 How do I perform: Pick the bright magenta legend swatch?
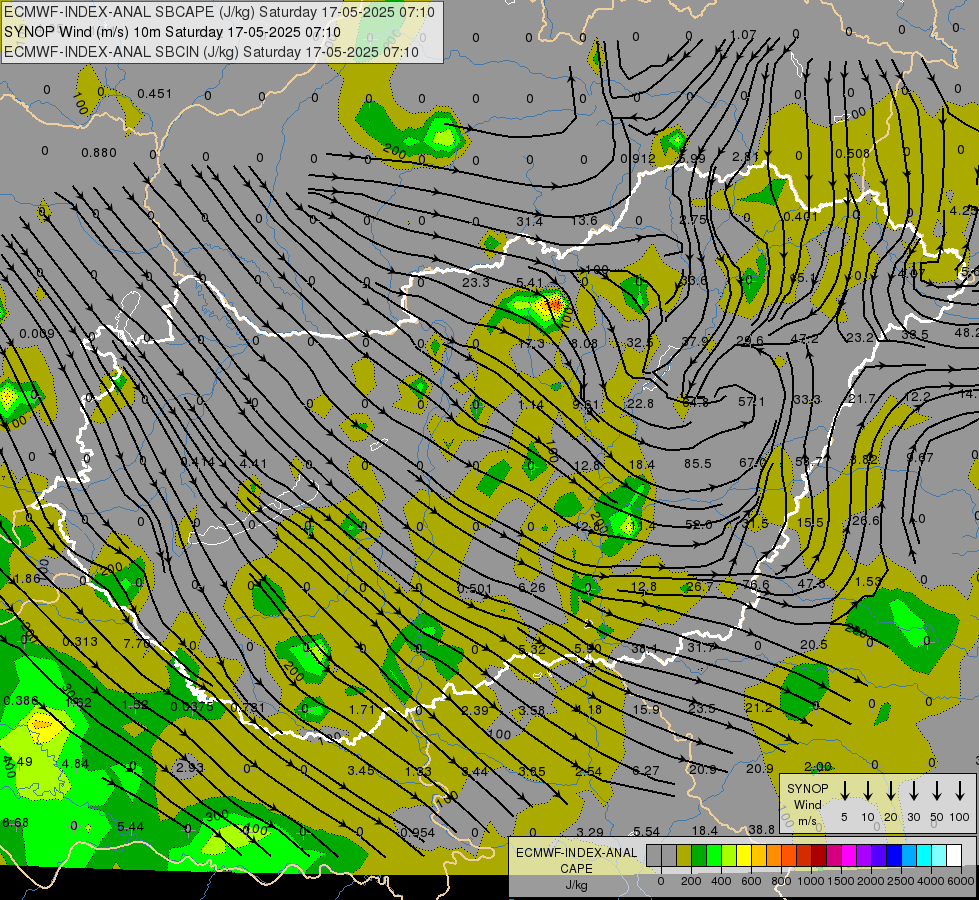coord(849,855)
